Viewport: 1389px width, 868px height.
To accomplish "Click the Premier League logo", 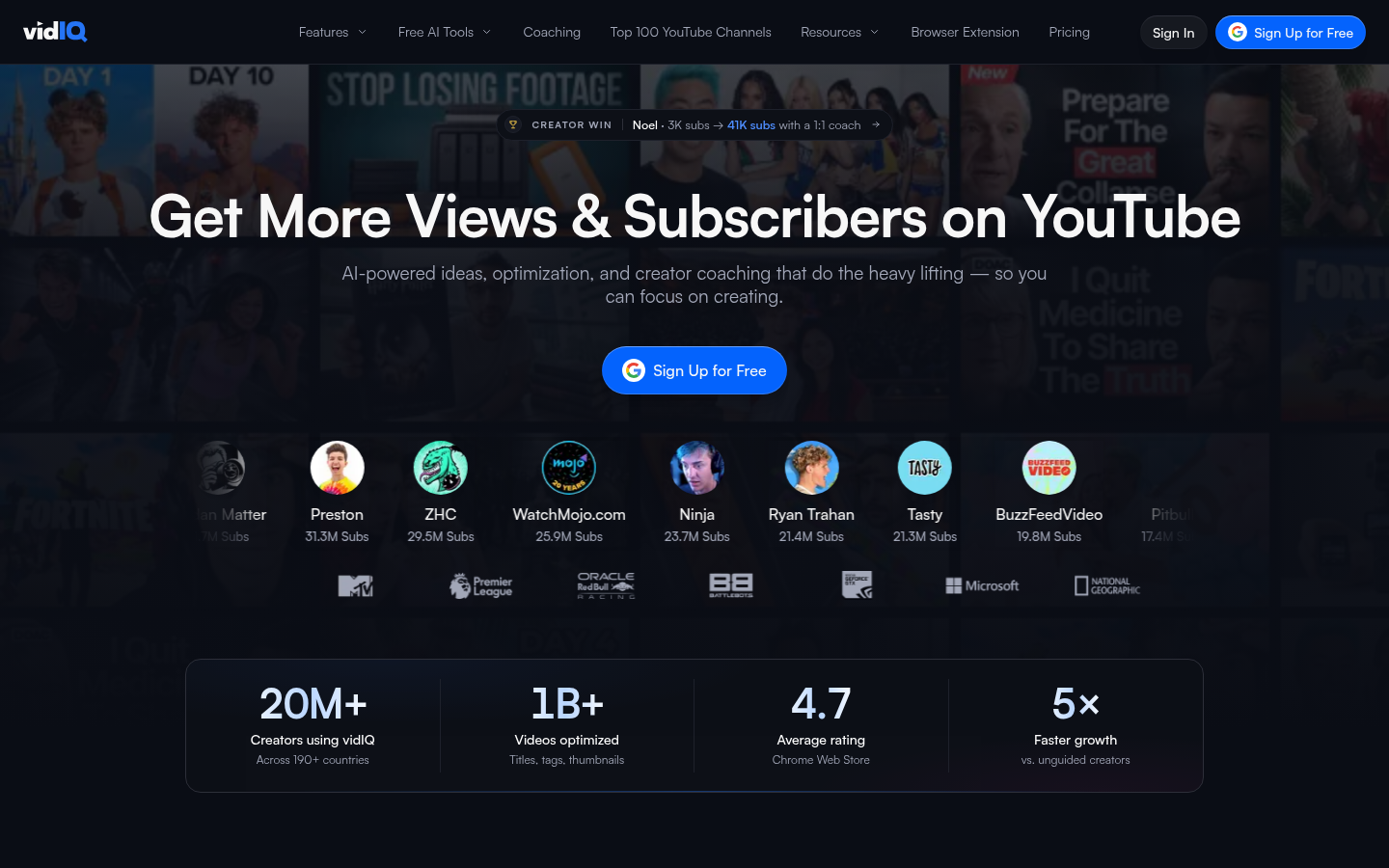I will (481, 585).
